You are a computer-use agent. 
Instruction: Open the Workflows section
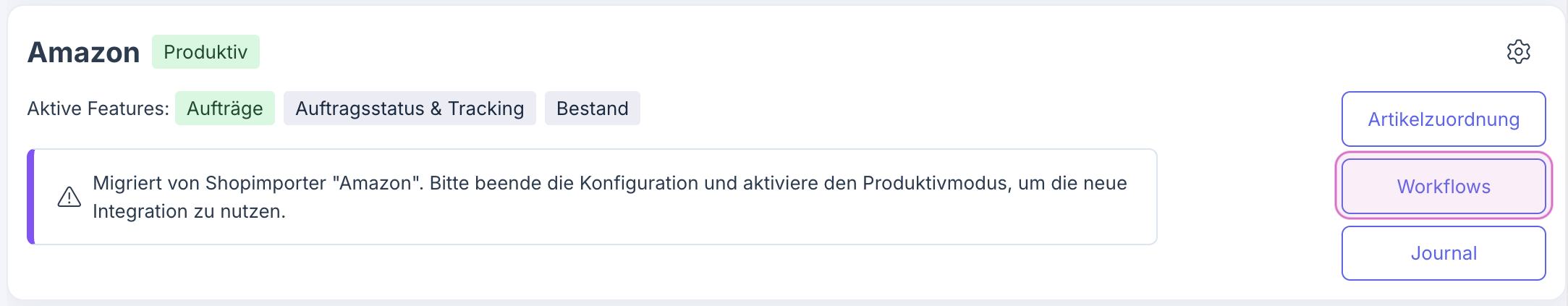(x=1443, y=187)
